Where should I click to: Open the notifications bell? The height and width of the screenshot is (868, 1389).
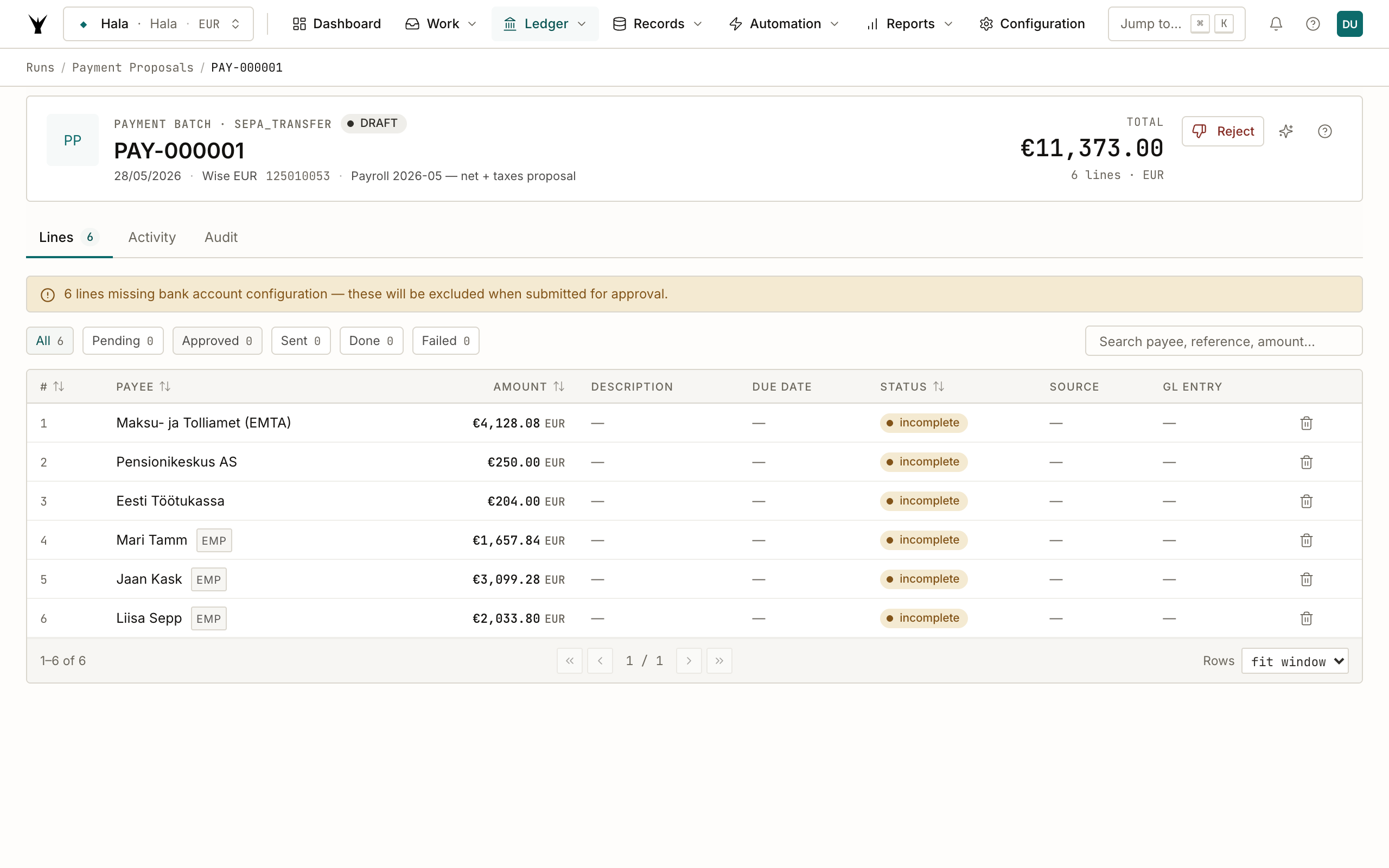[x=1276, y=23]
